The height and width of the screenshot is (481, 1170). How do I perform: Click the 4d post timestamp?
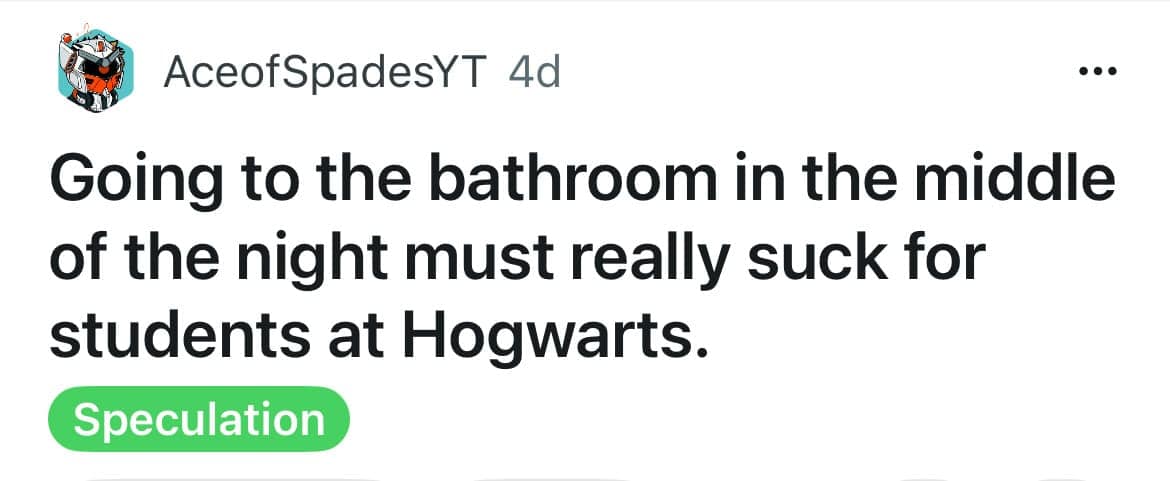(x=534, y=72)
